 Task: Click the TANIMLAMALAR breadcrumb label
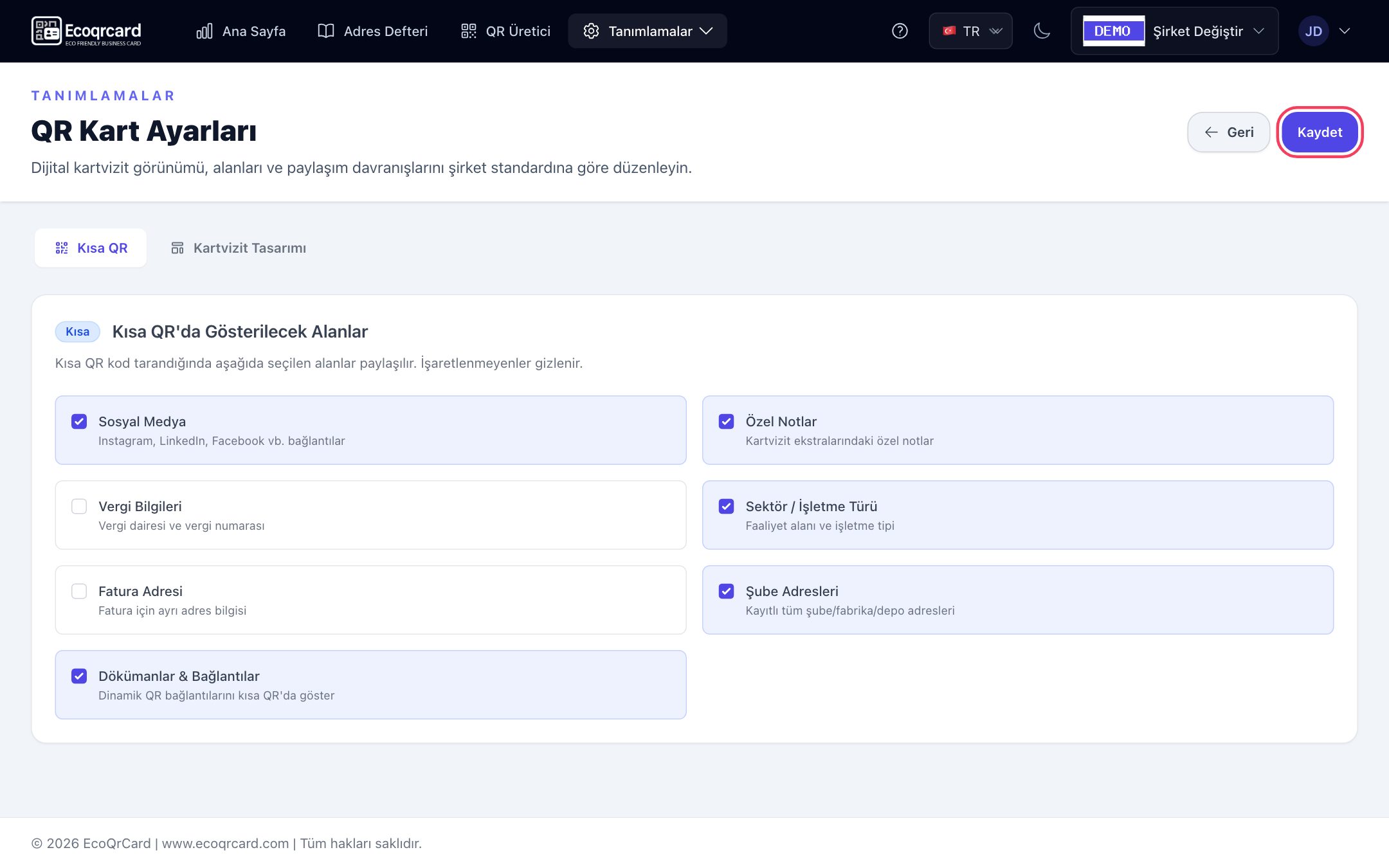[103, 96]
